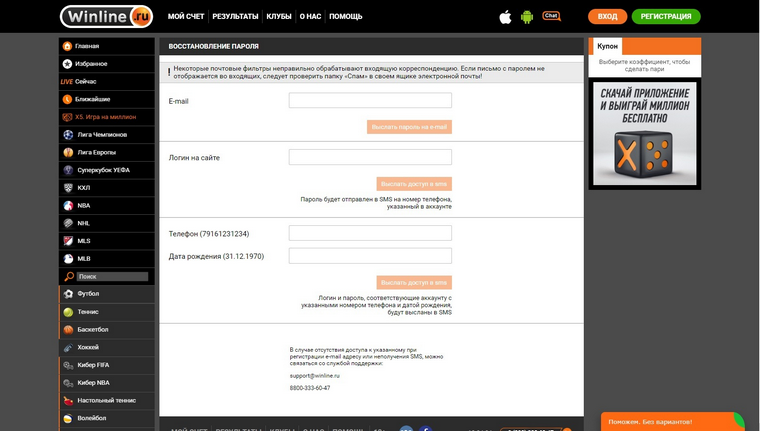The height and width of the screenshot is (431, 760).
Task: Open the Поможем. Без вариантов! chat widget
Action: [672, 422]
